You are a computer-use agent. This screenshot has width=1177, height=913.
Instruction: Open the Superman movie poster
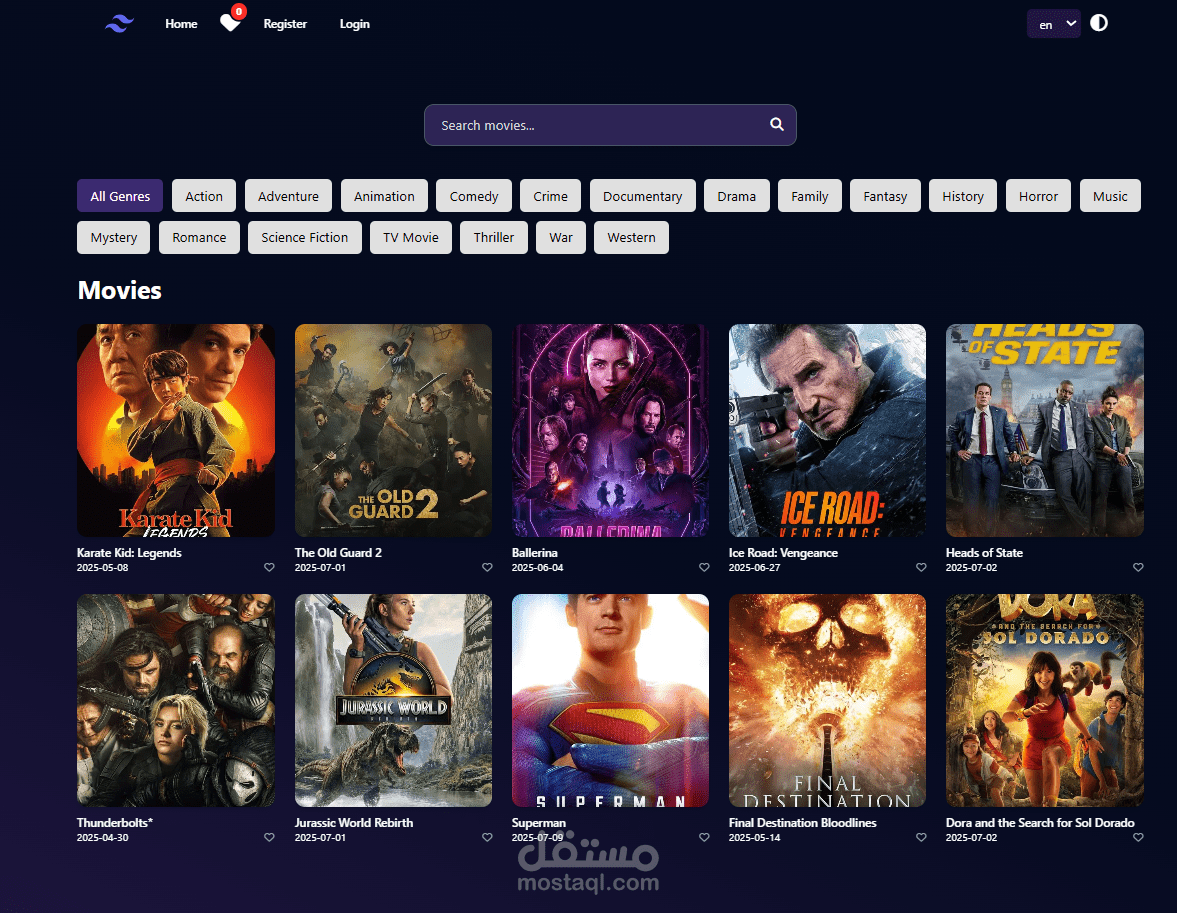610,701
